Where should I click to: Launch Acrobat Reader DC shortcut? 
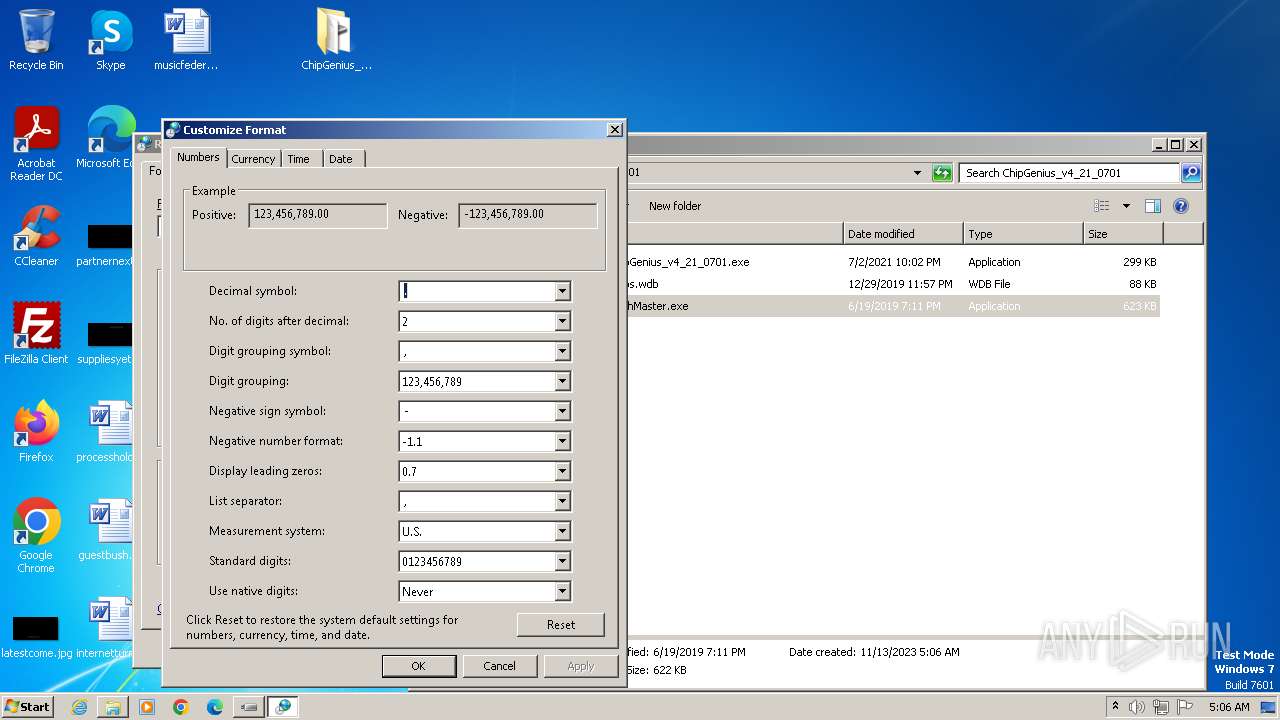36,144
